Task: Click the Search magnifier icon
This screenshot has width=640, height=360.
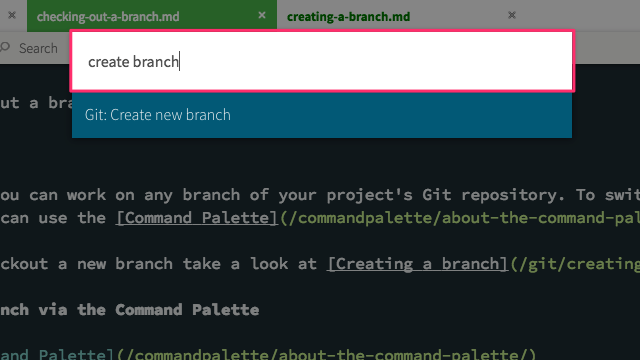Action: [x=5, y=47]
